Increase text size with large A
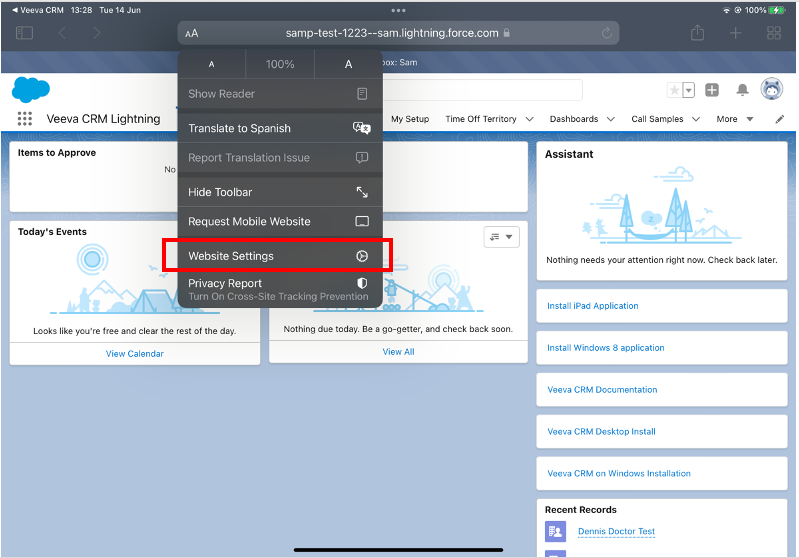 click(x=349, y=64)
